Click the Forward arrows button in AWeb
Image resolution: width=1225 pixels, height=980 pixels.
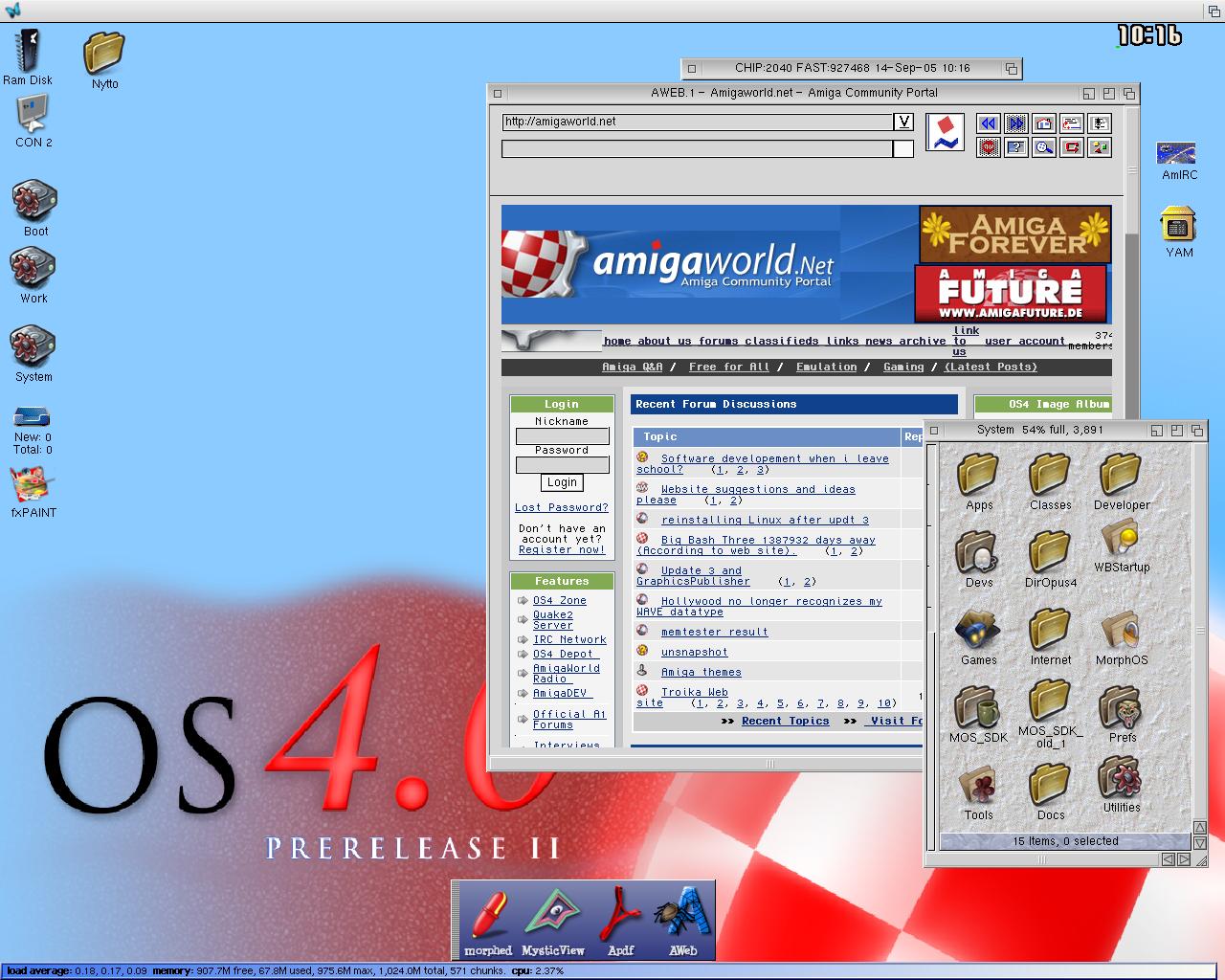[1016, 123]
